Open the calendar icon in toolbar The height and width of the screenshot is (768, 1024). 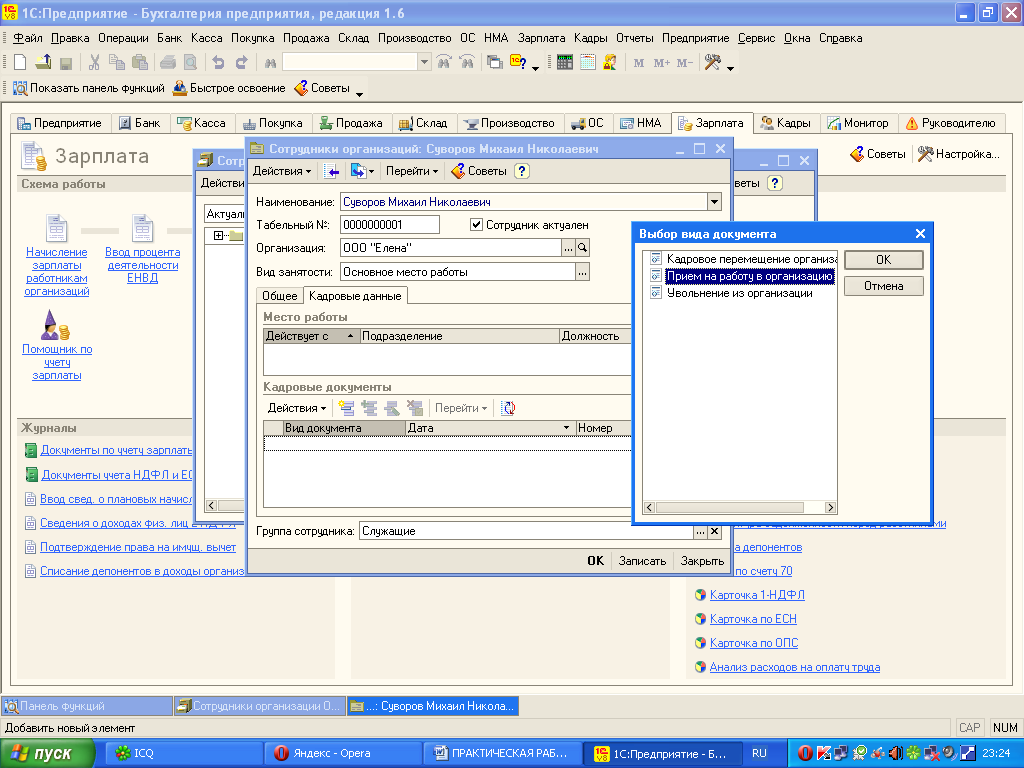tap(588, 63)
